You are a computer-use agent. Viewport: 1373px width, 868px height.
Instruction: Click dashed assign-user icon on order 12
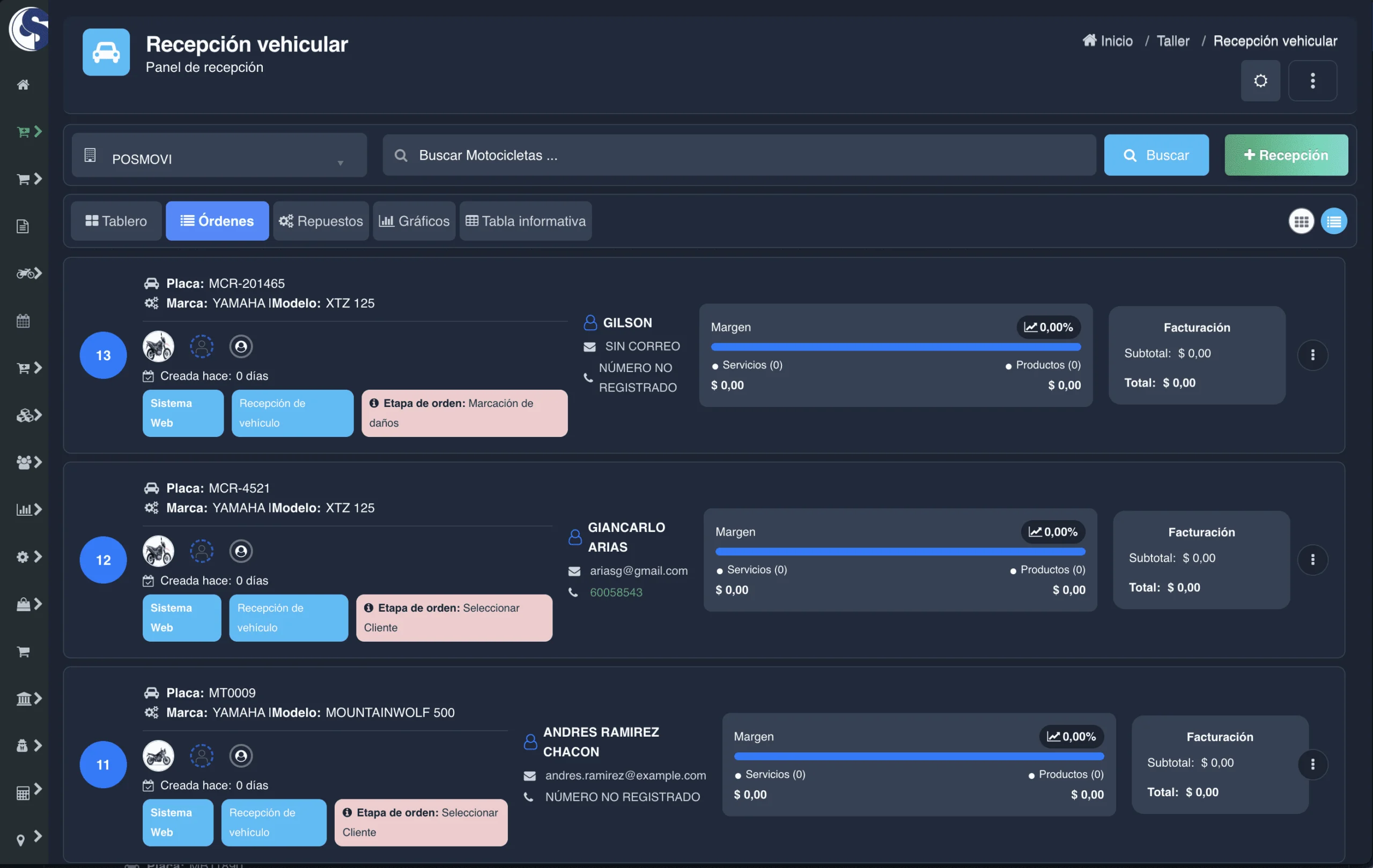click(x=201, y=551)
